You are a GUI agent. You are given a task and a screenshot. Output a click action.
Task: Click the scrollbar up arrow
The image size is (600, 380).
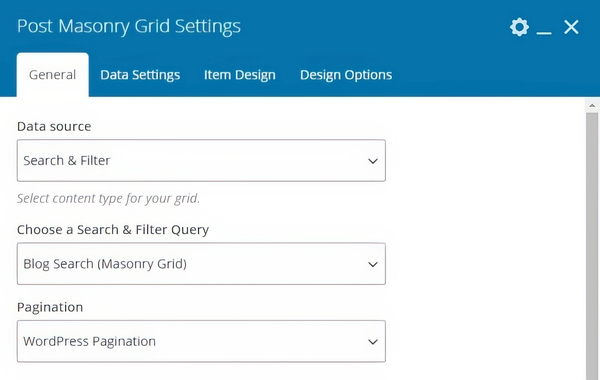click(592, 106)
